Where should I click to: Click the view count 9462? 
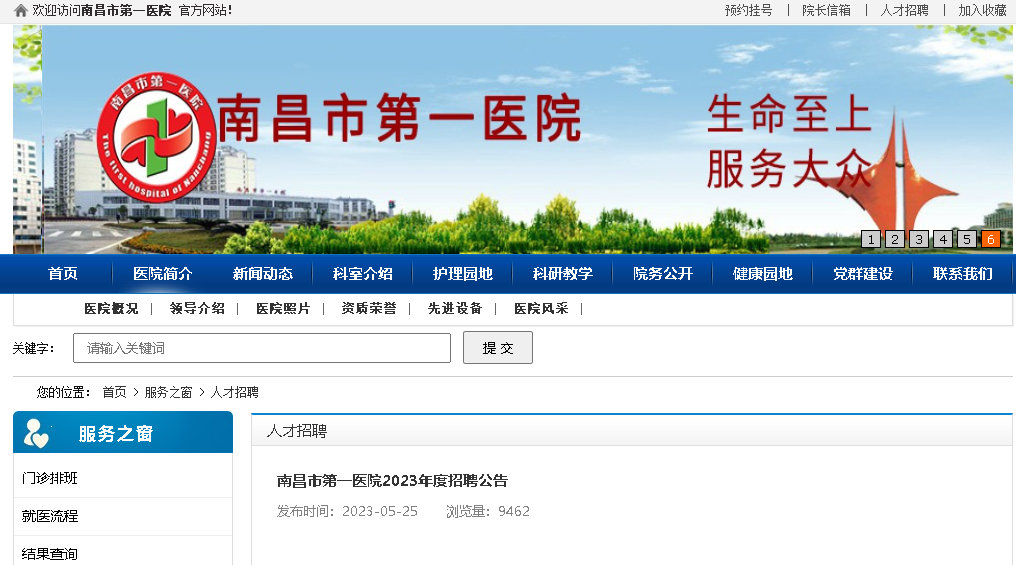[x=514, y=511]
